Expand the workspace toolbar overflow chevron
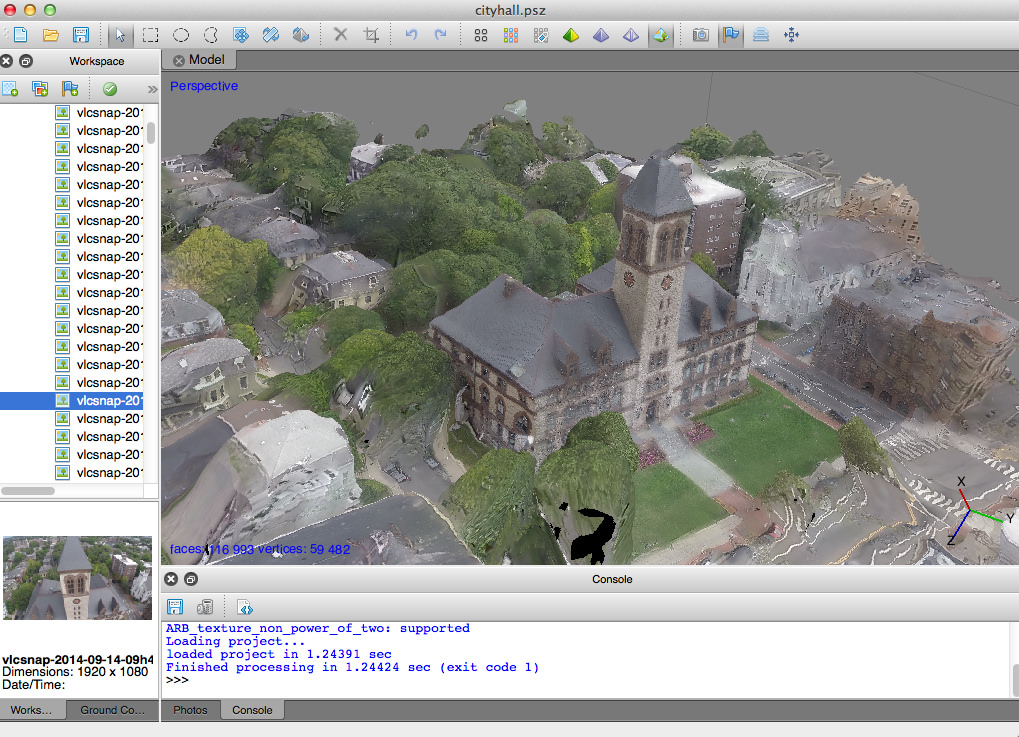 [x=151, y=88]
